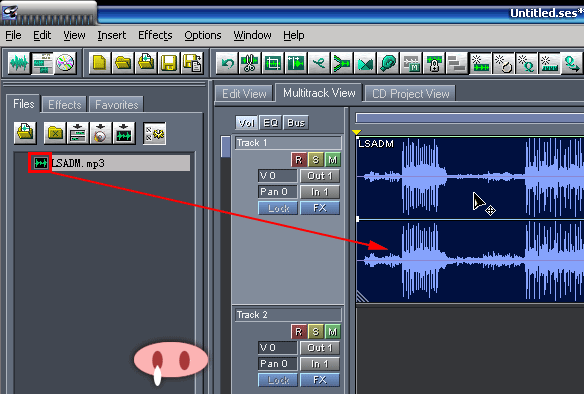
Task: Mute Track 1 with M button
Action: 333,160
